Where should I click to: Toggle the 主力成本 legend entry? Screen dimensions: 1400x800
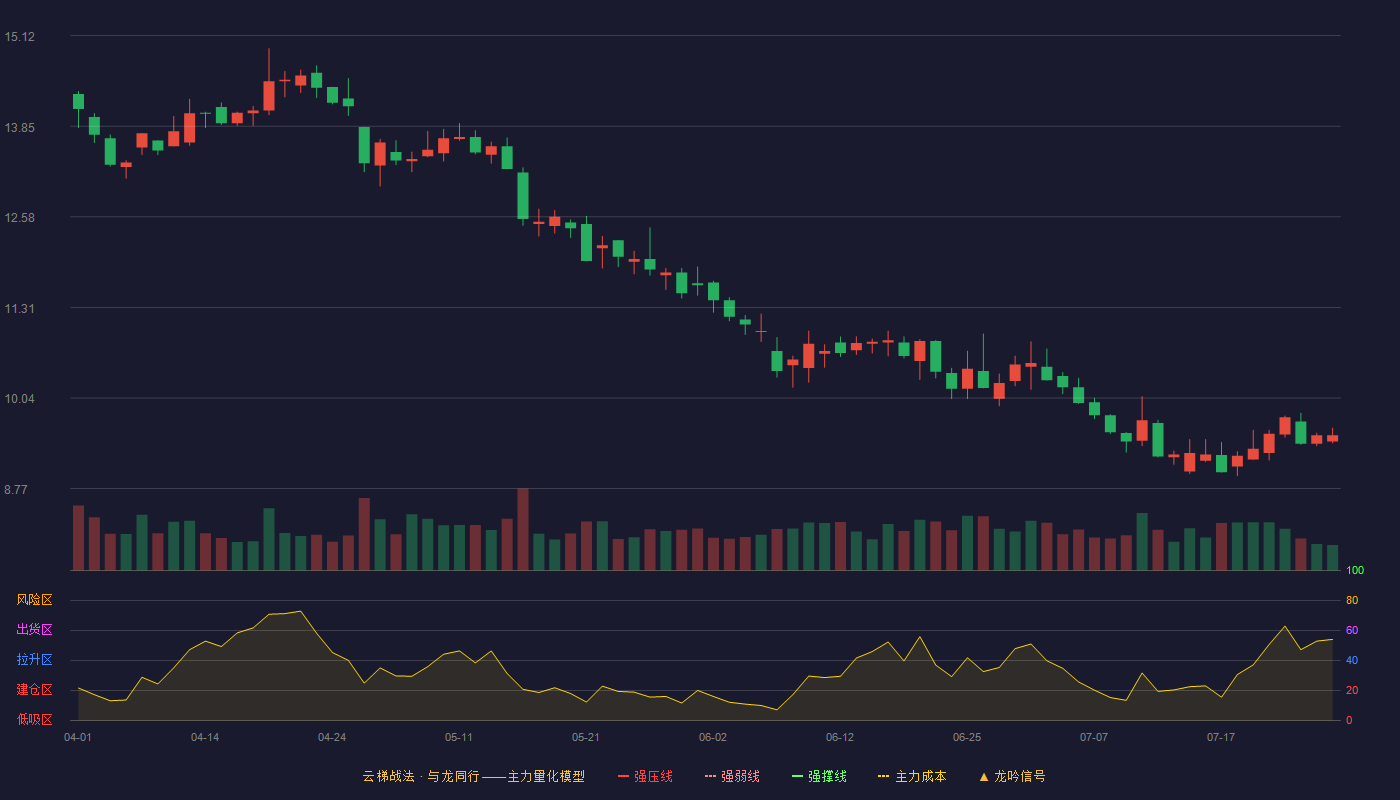[x=912, y=776]
